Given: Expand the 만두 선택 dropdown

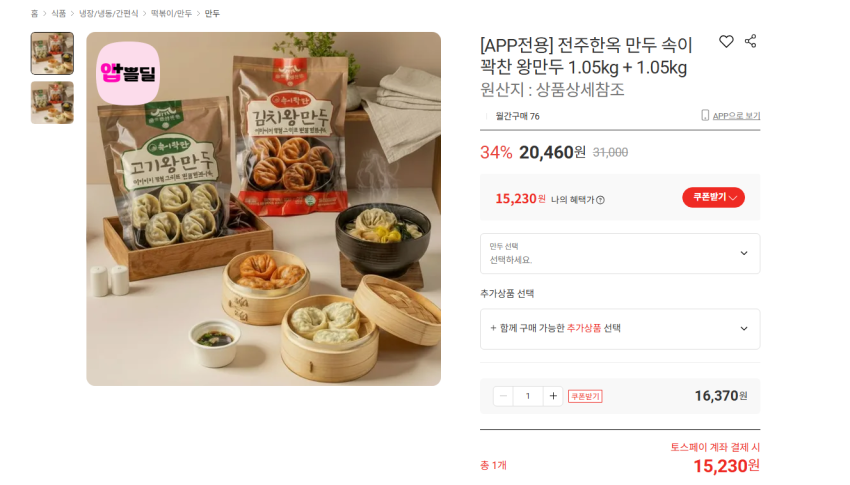Looking at the screenshot, I should point(620,254).
